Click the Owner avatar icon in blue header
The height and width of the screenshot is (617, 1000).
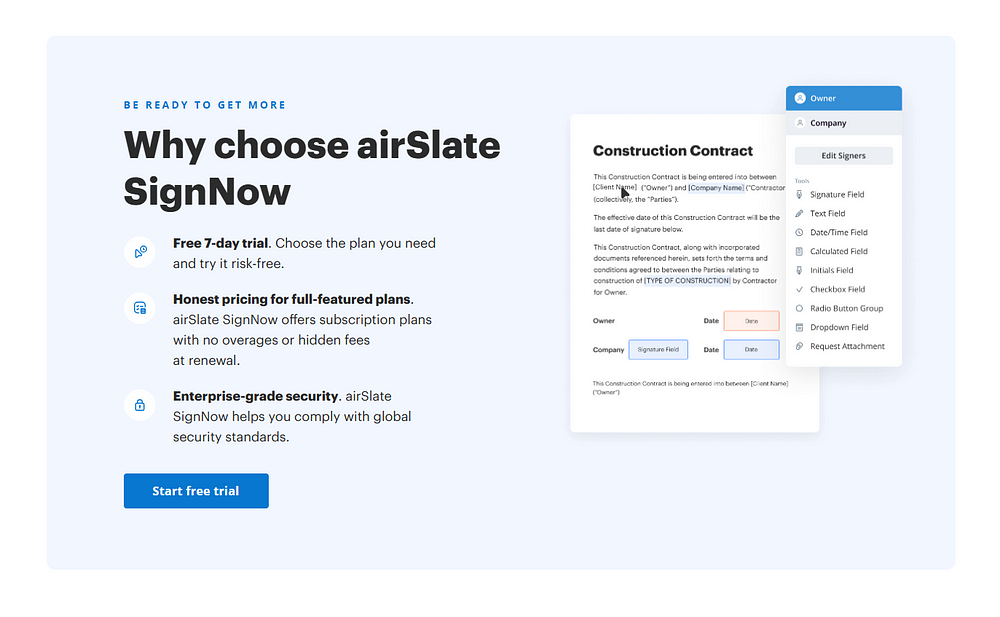[800, 98]
